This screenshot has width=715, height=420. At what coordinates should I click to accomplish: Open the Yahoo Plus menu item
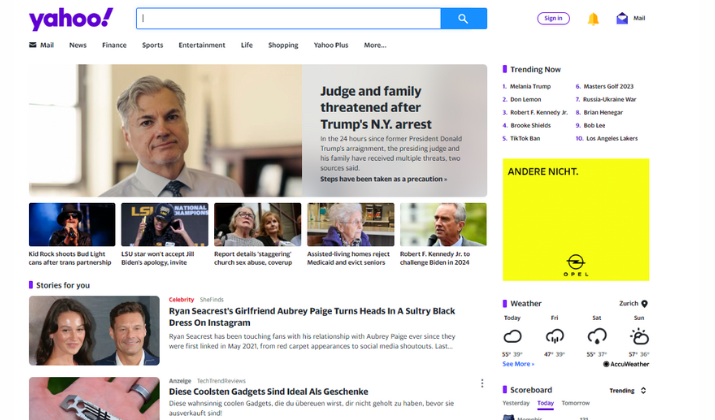331,45
